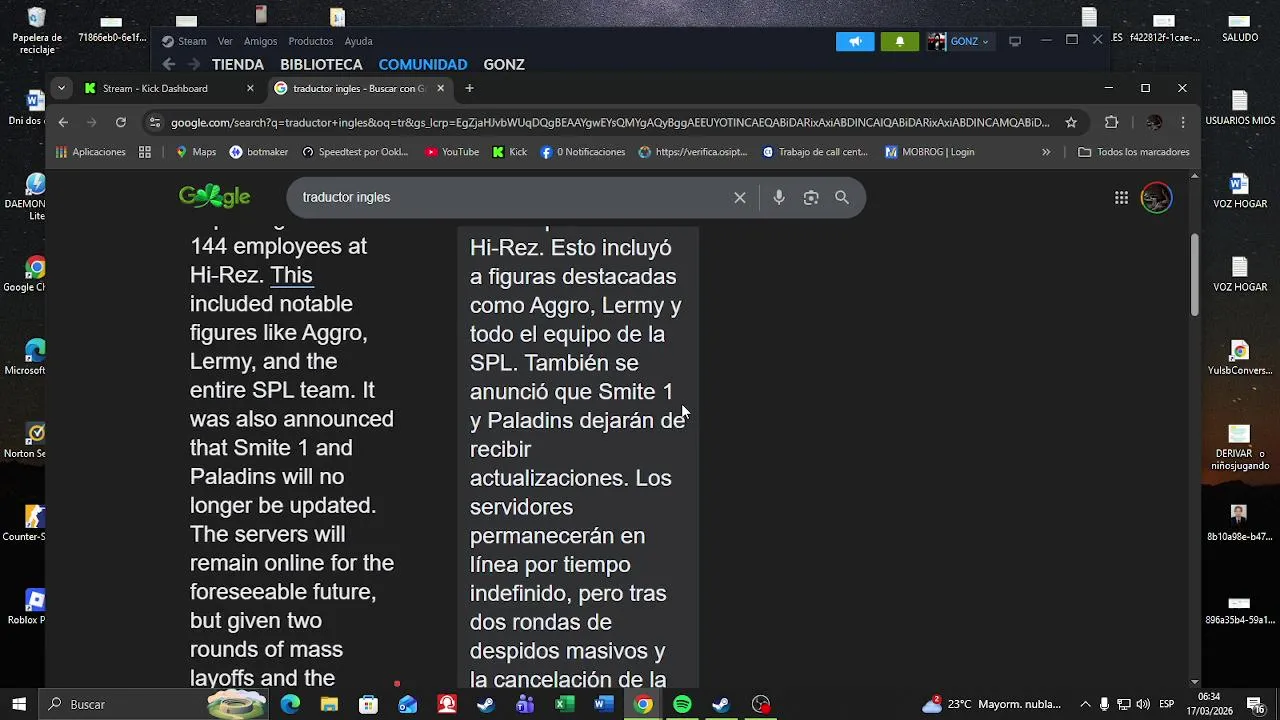This screenshot has width=1280, height=720.
Task: Open File Explorer from the taskbar
Action: (x=329, y=704)
